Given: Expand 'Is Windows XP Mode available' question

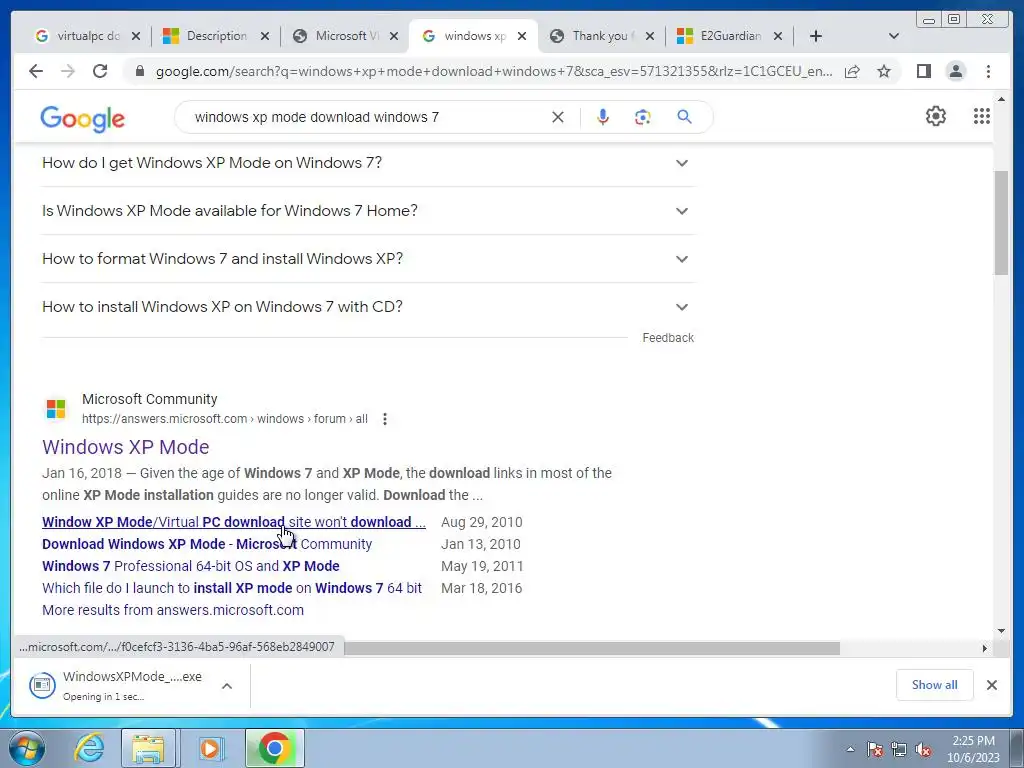Looking at the screenshot, I should coord(368,211).
